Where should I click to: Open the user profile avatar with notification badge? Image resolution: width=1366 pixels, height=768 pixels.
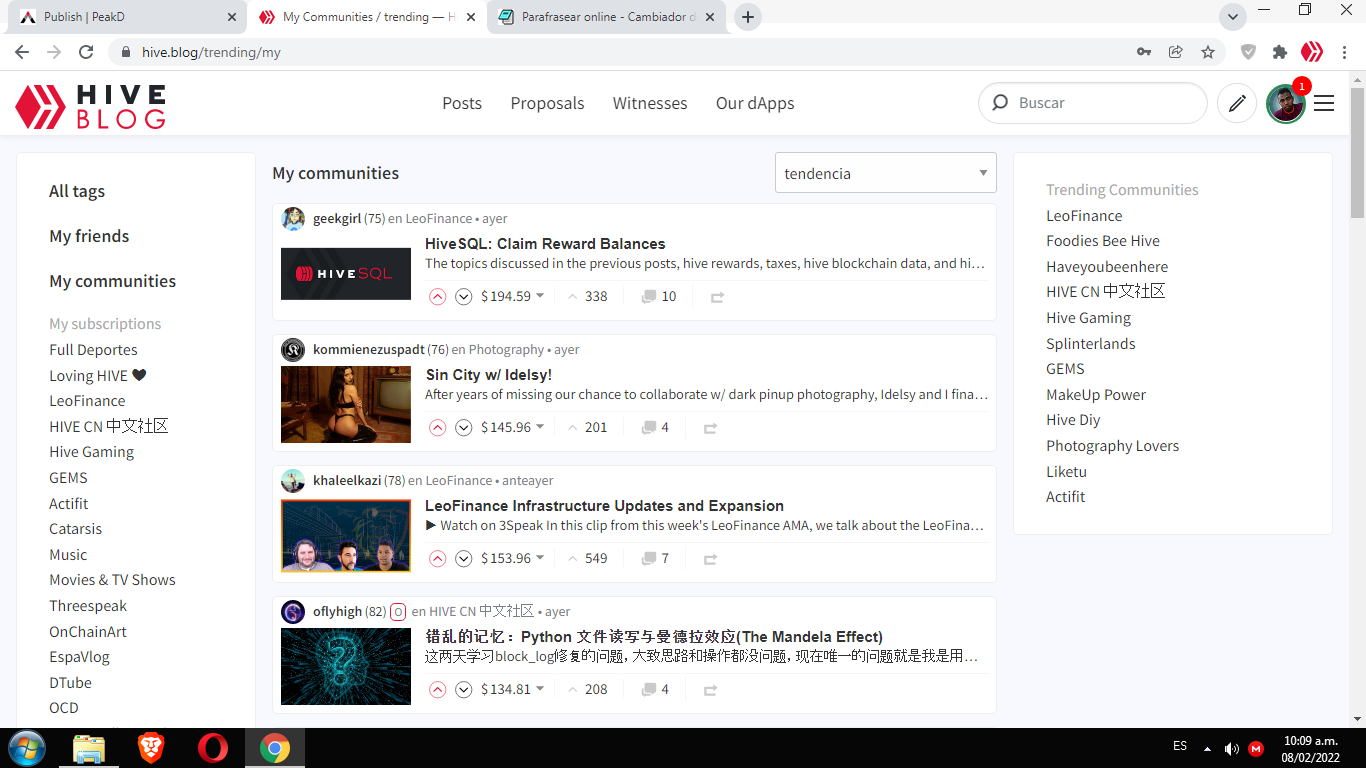click(1286, 103)
